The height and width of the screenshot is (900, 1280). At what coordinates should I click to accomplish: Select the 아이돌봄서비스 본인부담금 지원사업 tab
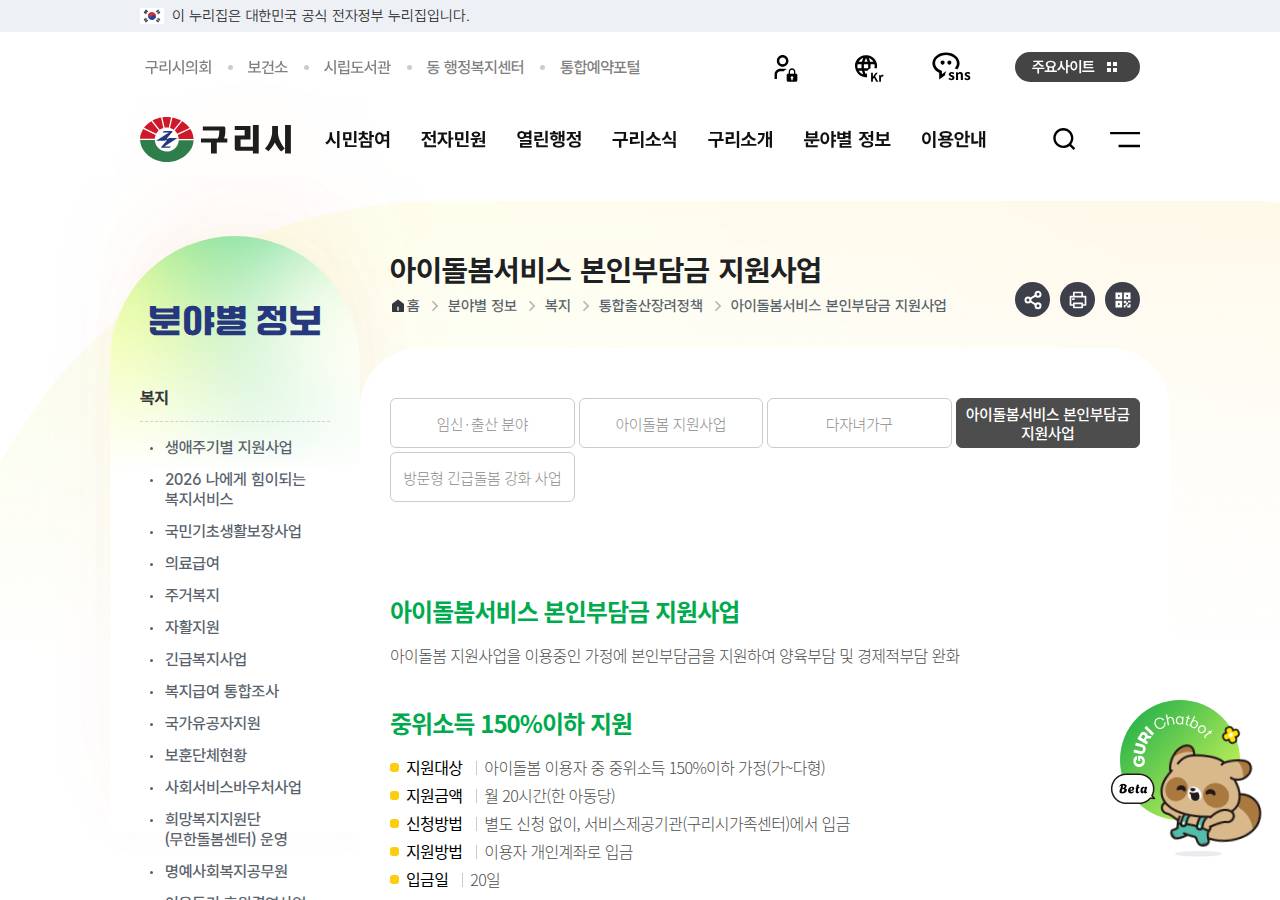(x=1048, y=423)
